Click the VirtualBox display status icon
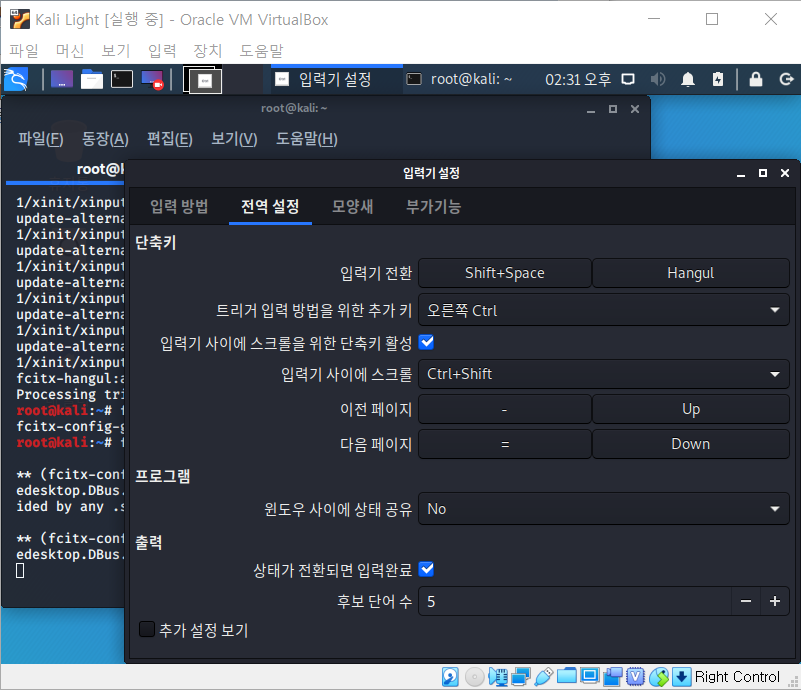Viewport: 801px width, 690px height. (590, 677)
